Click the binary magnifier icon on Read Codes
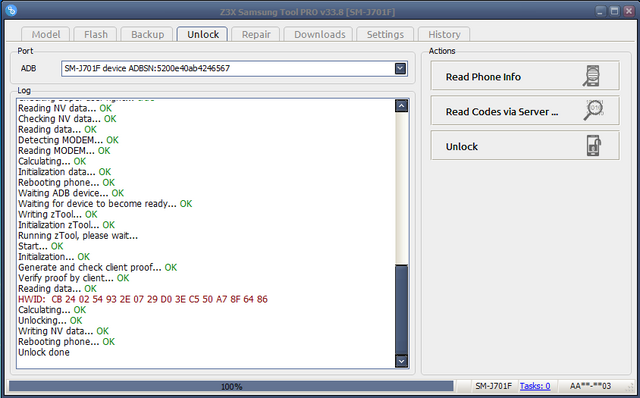 pos(593,110)
